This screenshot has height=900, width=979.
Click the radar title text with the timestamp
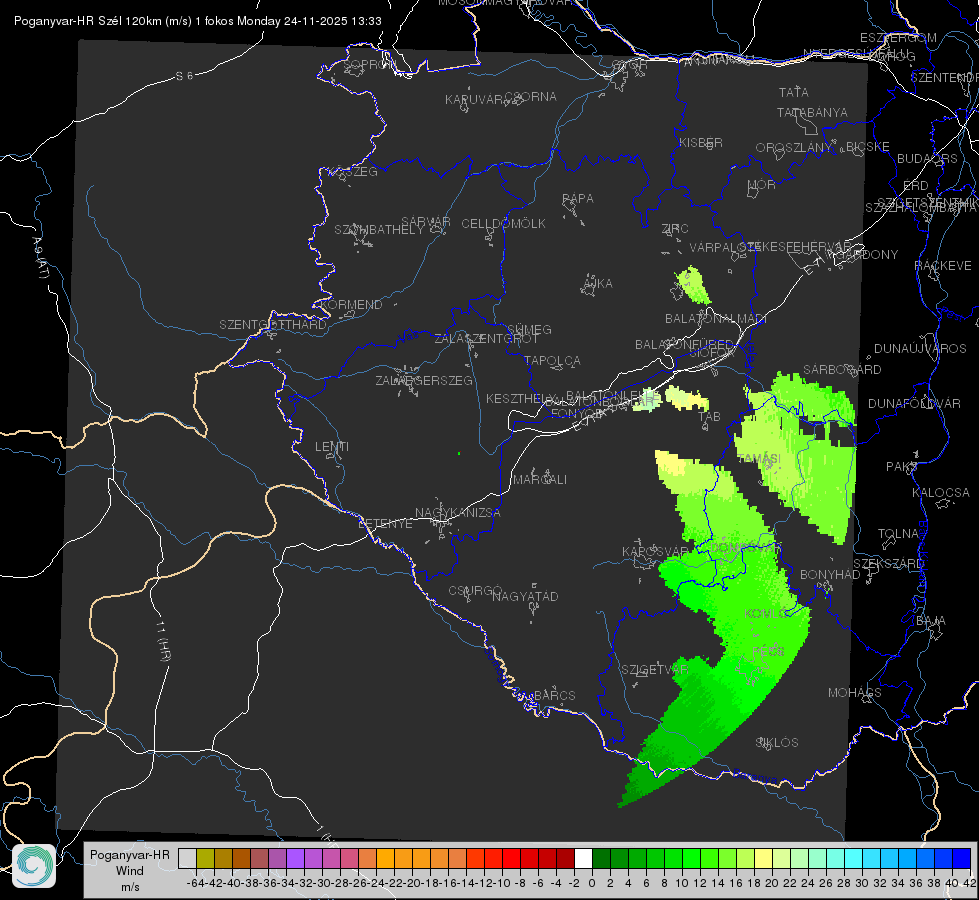[198, 21]
